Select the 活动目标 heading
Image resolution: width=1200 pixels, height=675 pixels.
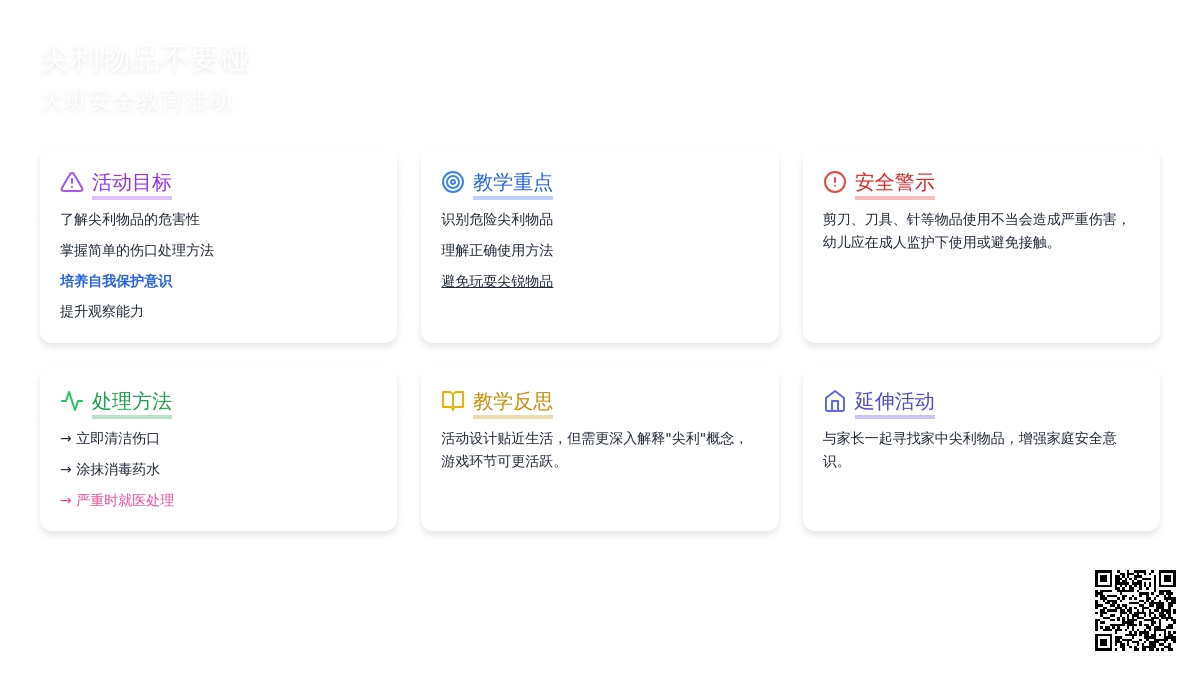[132, 182]
